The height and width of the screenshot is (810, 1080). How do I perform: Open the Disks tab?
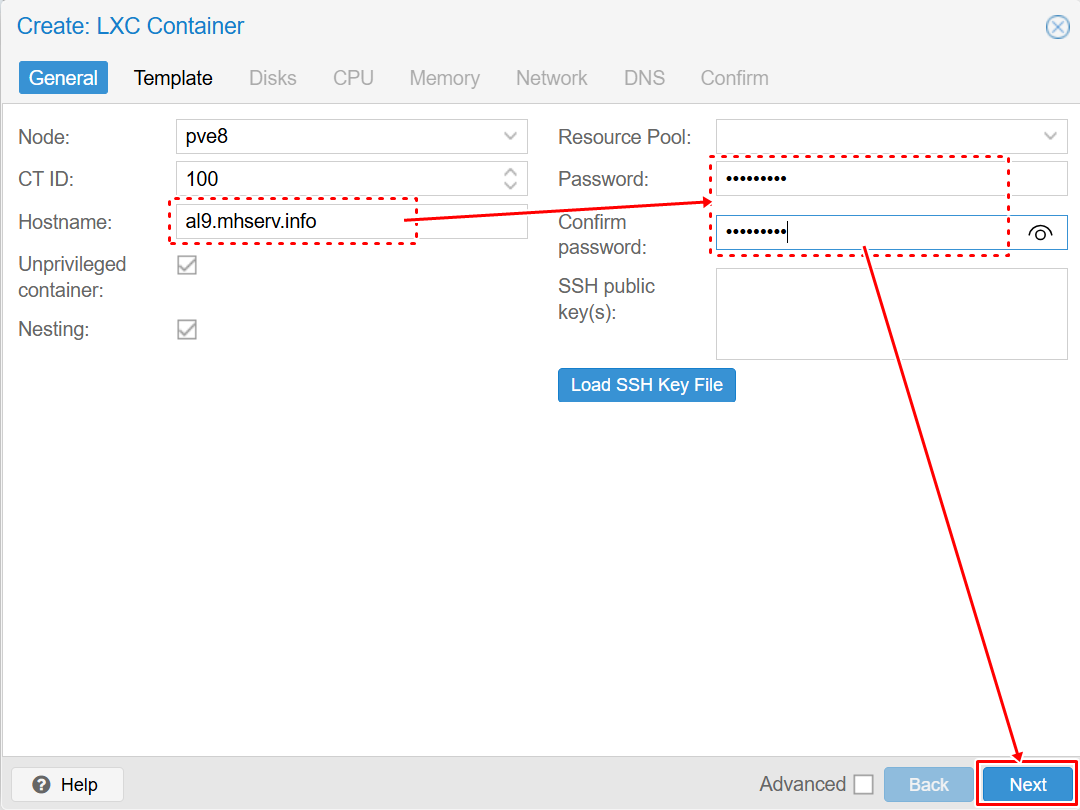coord(272,78)
